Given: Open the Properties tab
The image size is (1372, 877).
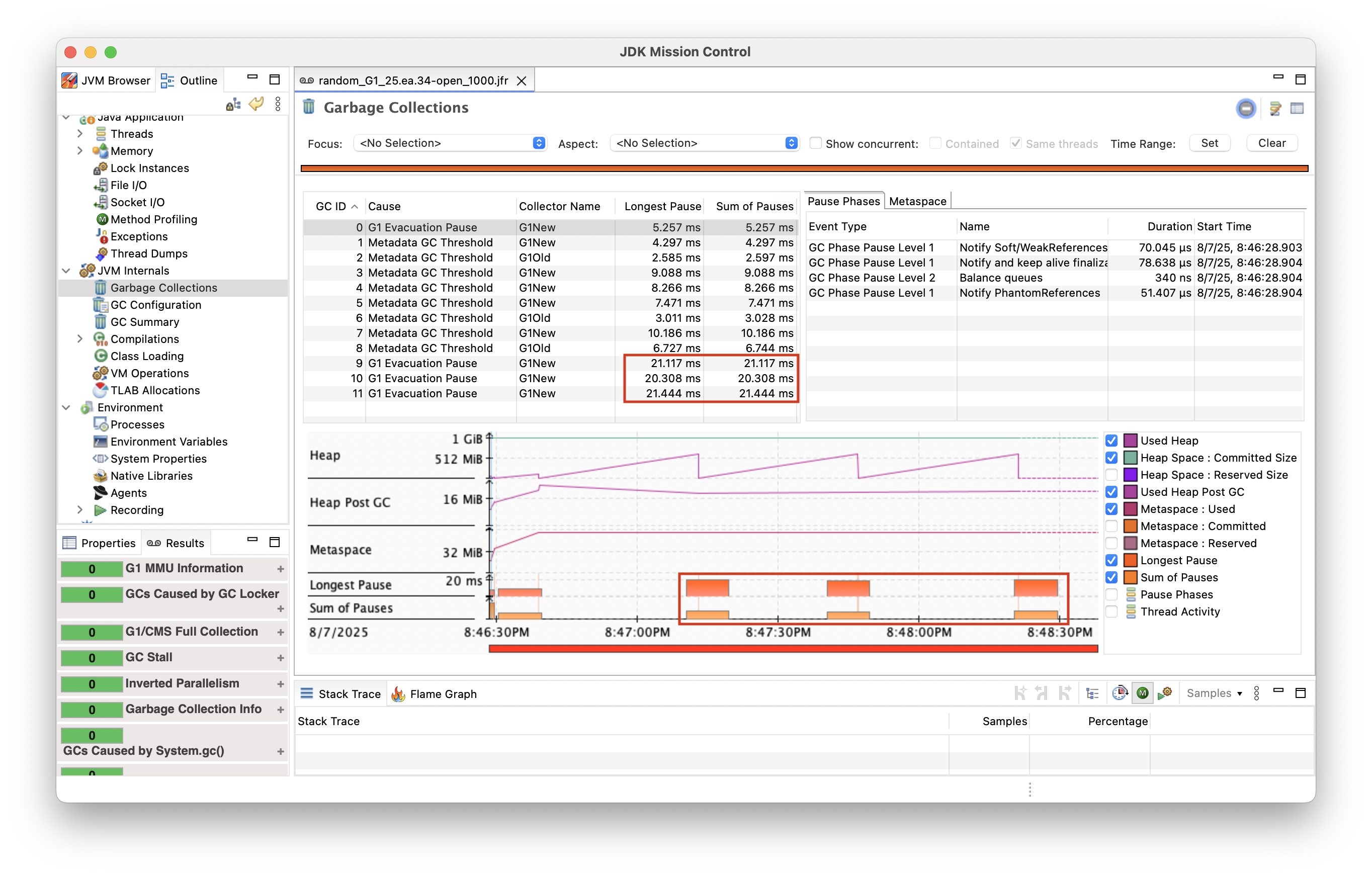Looking at the screenshot, I should coord(100,543).
